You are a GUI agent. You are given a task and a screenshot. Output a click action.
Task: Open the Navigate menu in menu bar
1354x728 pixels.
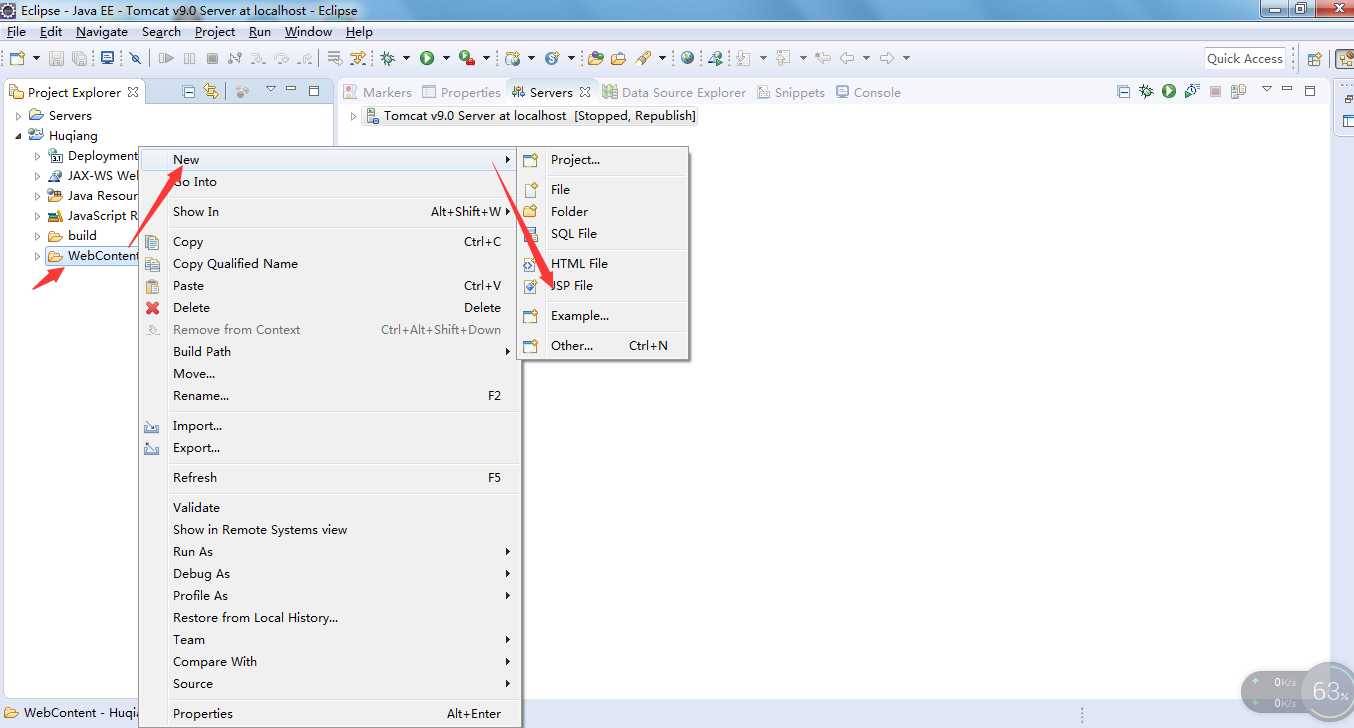(x=102, y=32)
